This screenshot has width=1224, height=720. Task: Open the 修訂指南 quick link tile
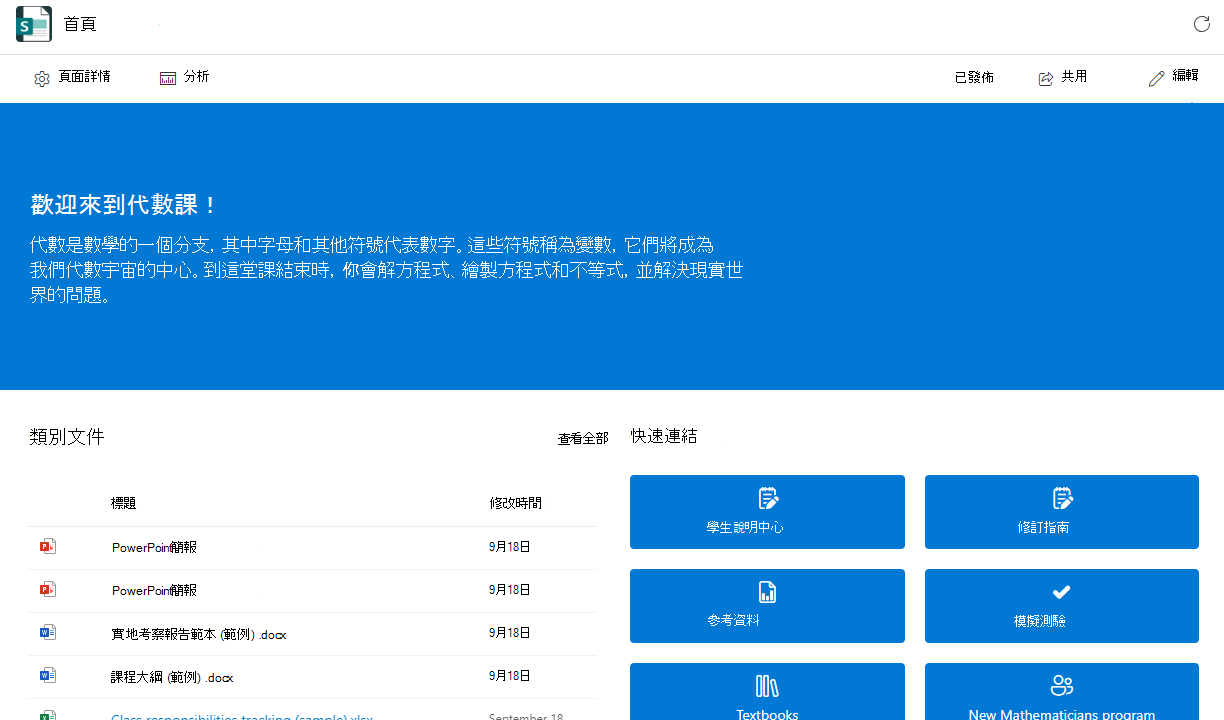click(1062, 512)
